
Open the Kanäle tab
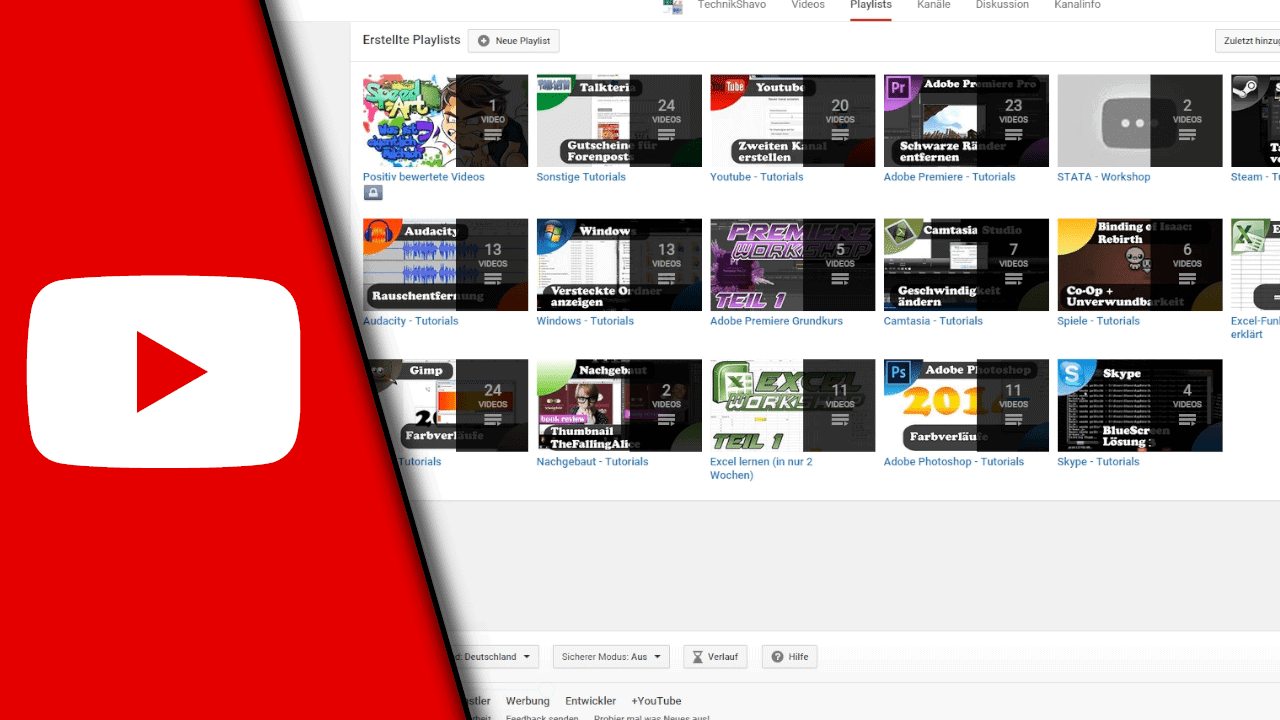pos(933,5)
